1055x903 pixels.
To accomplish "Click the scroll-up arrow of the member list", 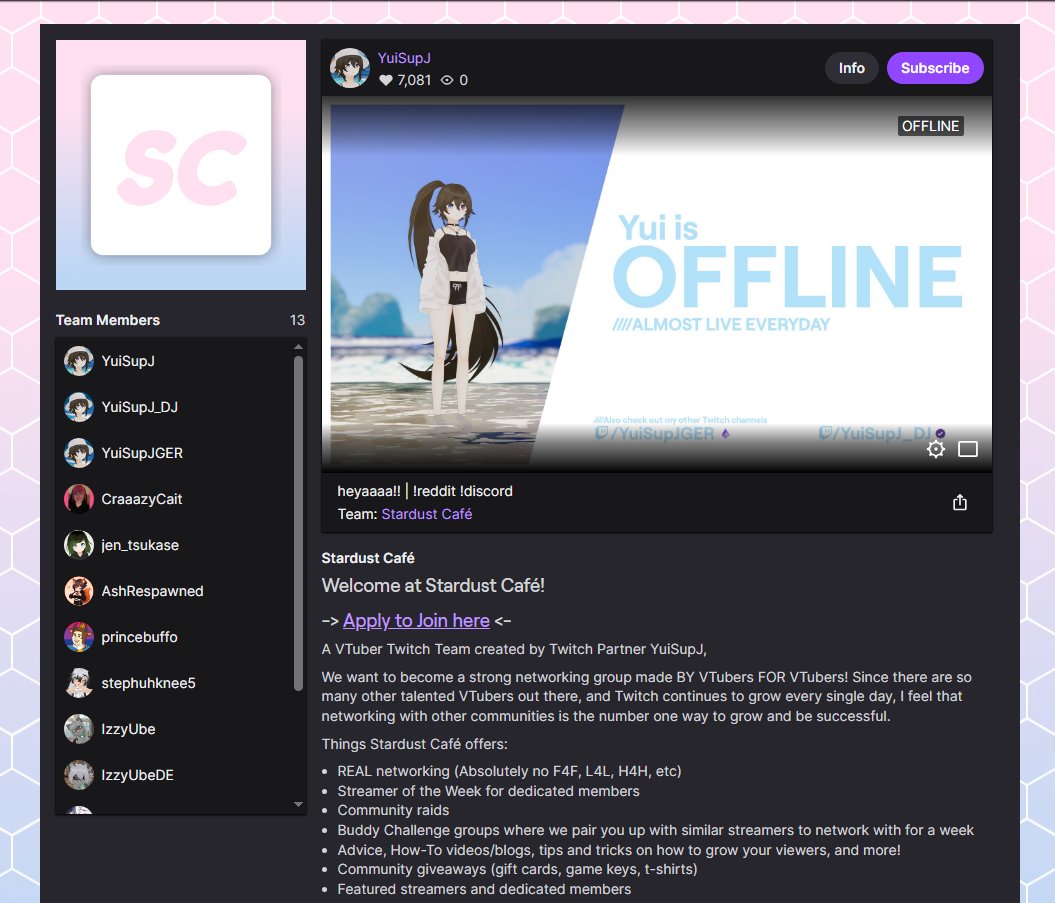I will 298,347.
